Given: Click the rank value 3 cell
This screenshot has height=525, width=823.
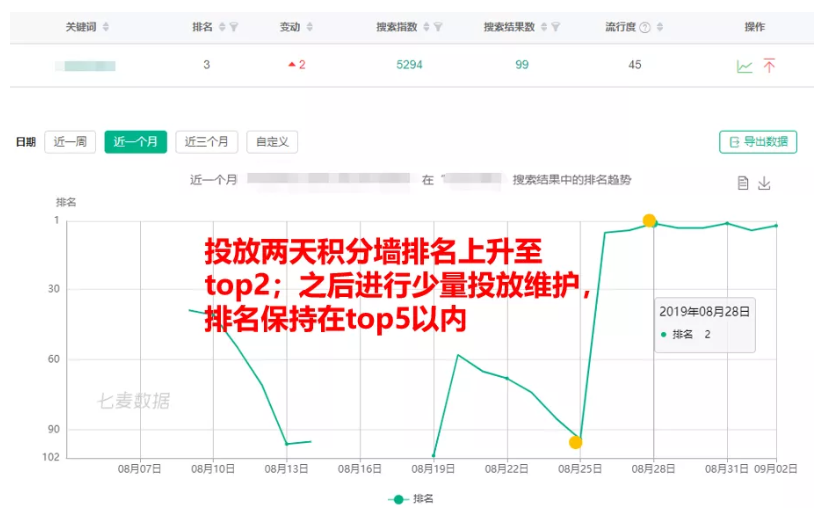Looking at the screenshot, I should [x=207, y=65].
